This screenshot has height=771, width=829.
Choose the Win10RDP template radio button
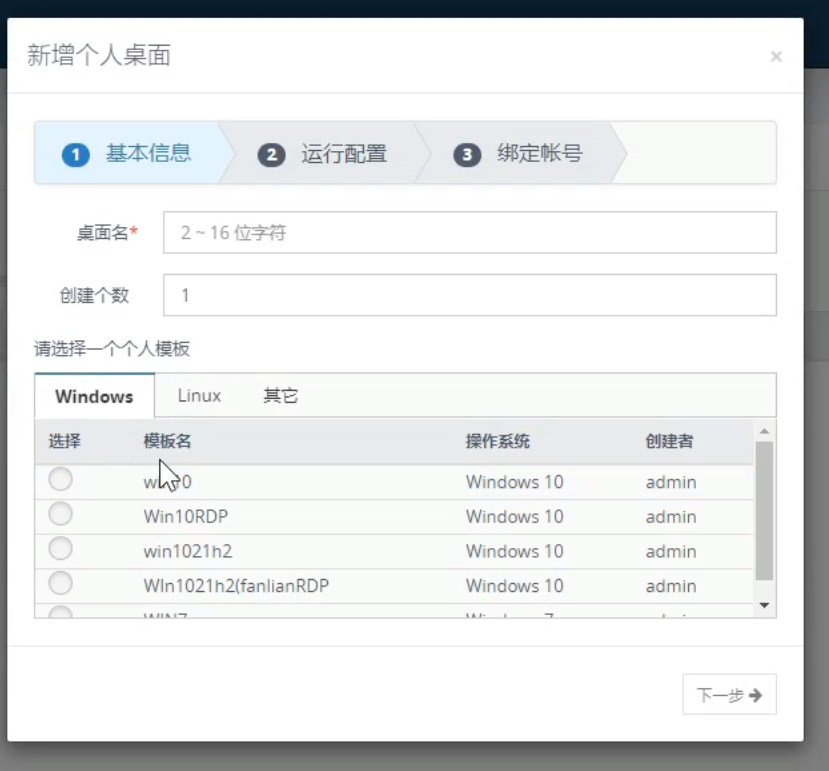pos(61,515)
